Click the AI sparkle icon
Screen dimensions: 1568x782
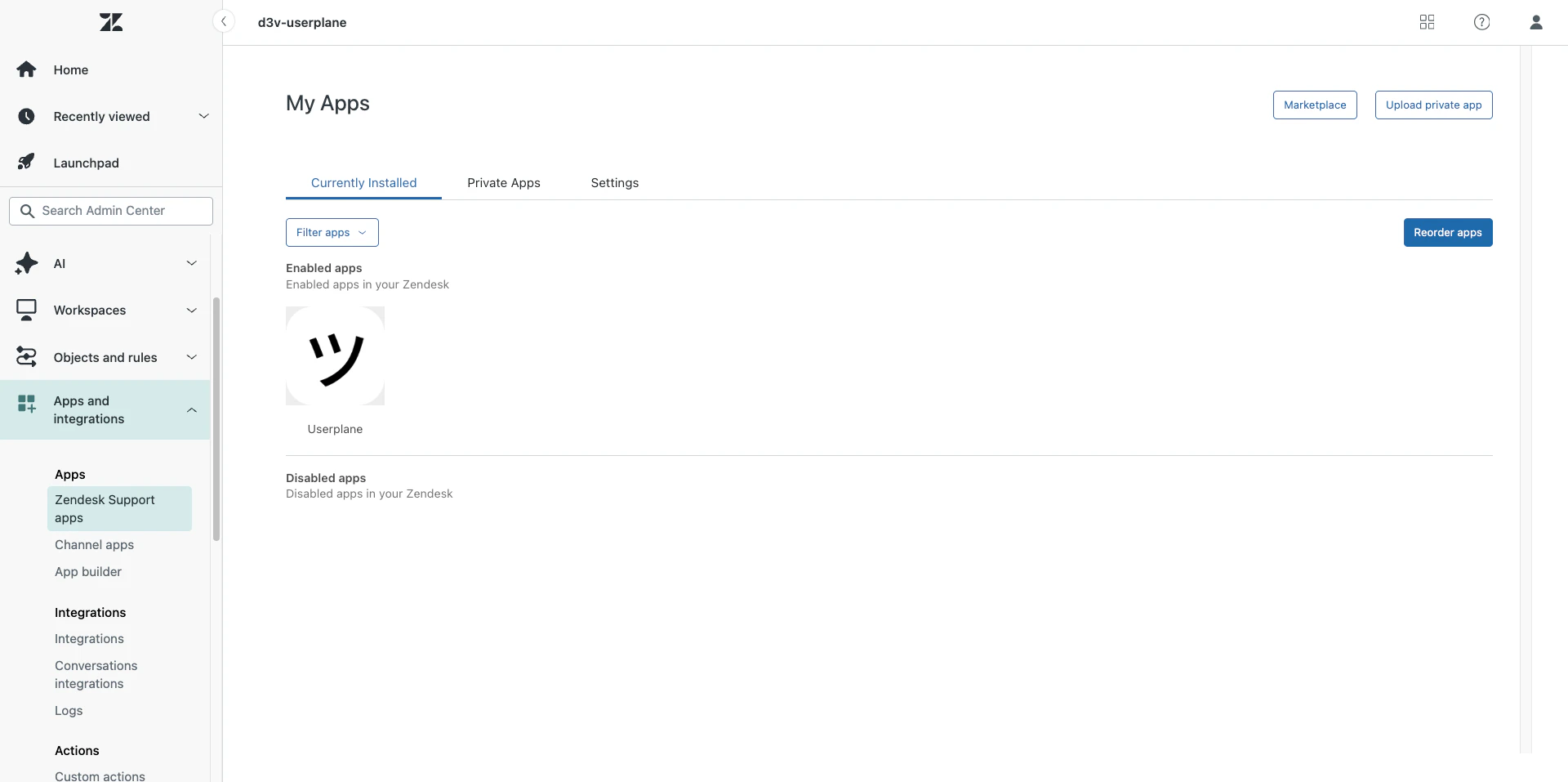tap(26, 263)
